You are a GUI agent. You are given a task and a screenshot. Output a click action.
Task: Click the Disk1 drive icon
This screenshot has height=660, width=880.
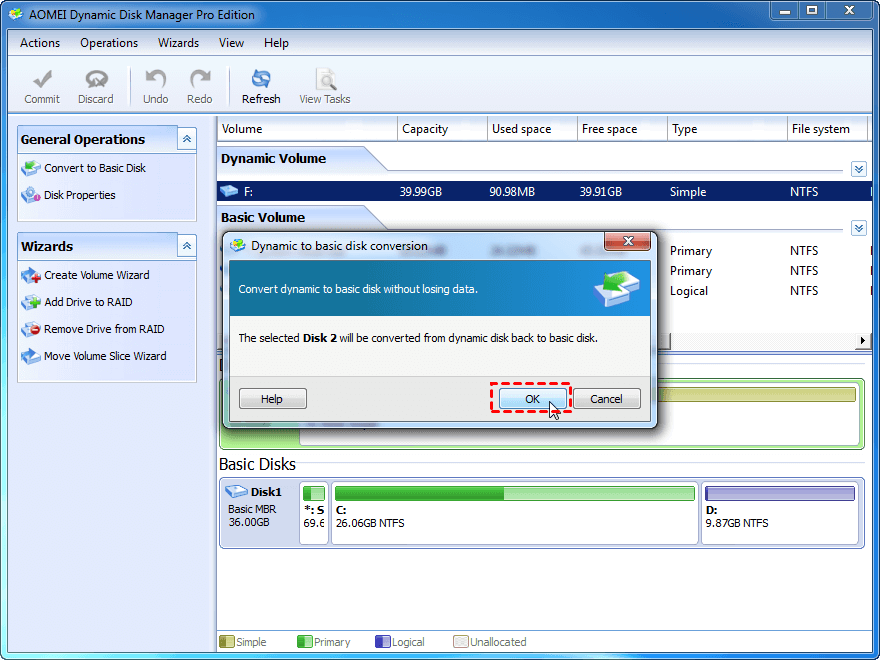(x=236, y=492)
